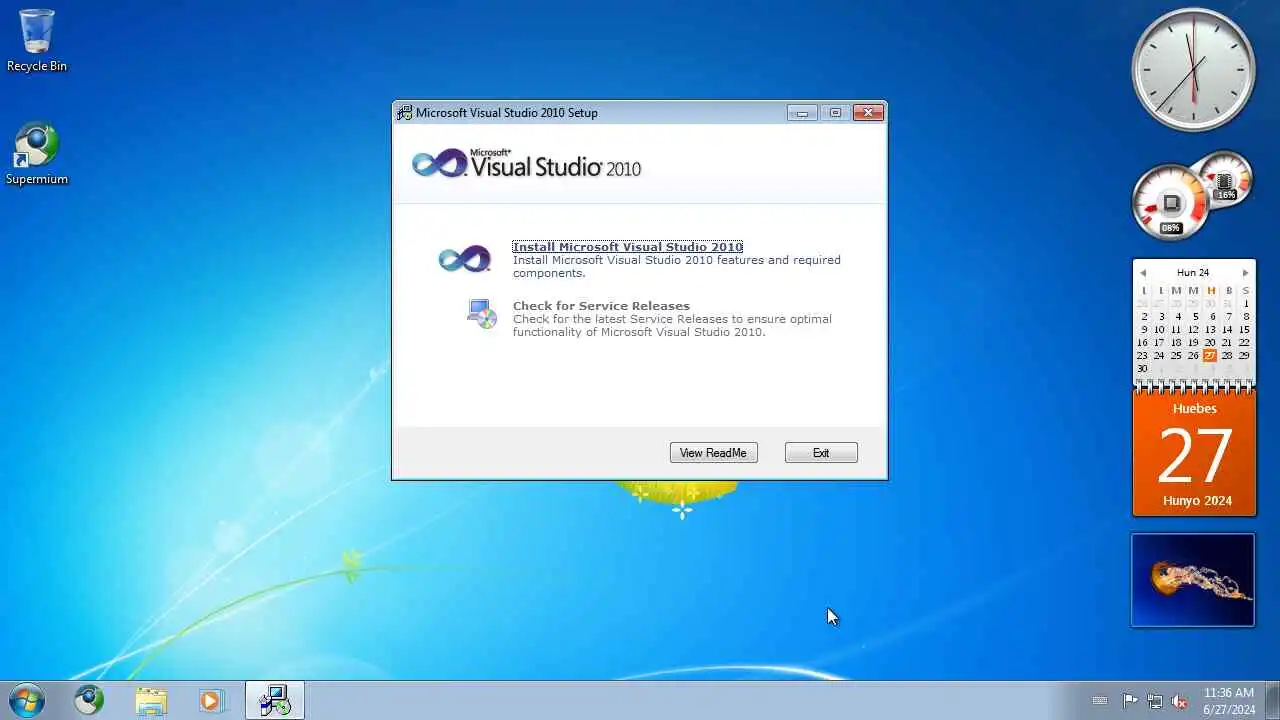Click Install Microsoft Visual Studio 2010 link

point(627,247)
